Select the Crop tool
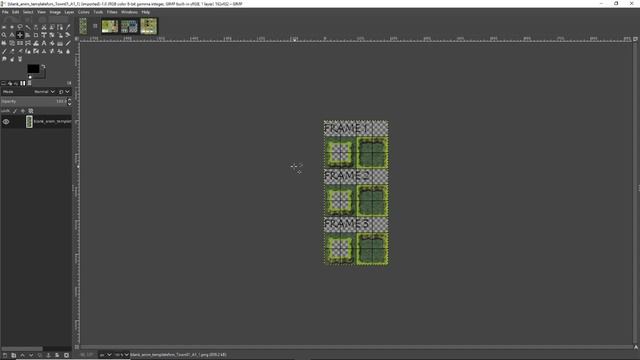Screen dimensions: 640x360 36,35
